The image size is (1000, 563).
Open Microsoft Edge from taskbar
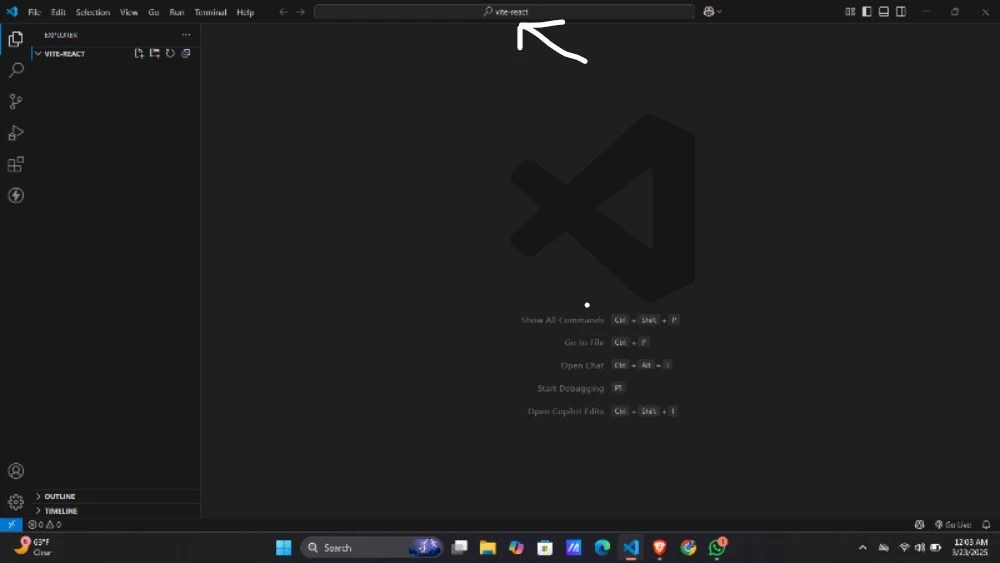[602, 547]
